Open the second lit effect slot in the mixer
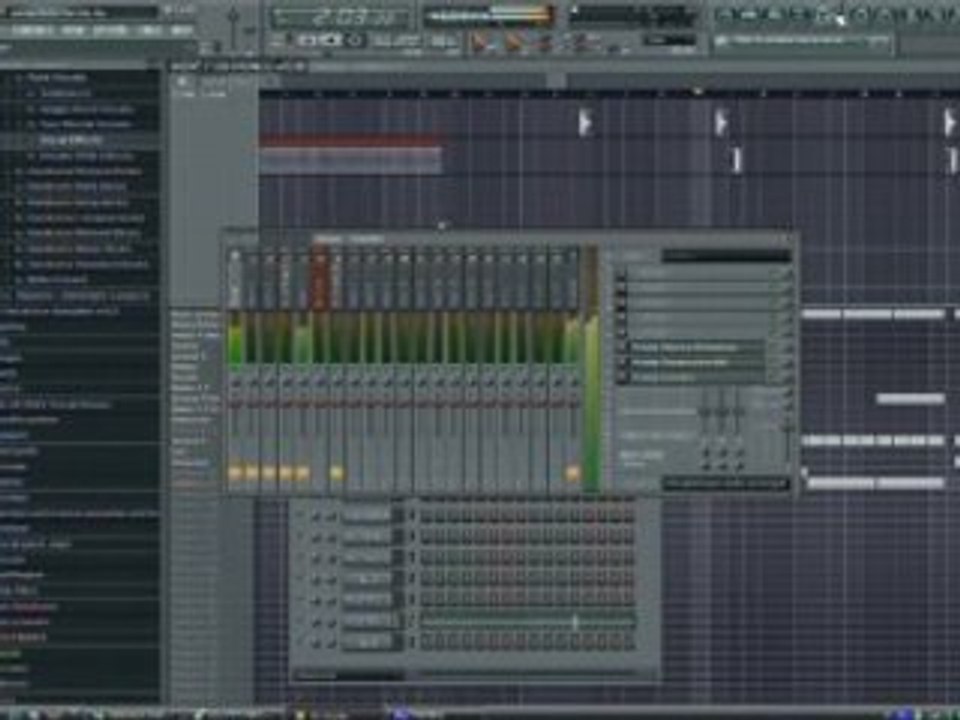 tap(697, 362)
